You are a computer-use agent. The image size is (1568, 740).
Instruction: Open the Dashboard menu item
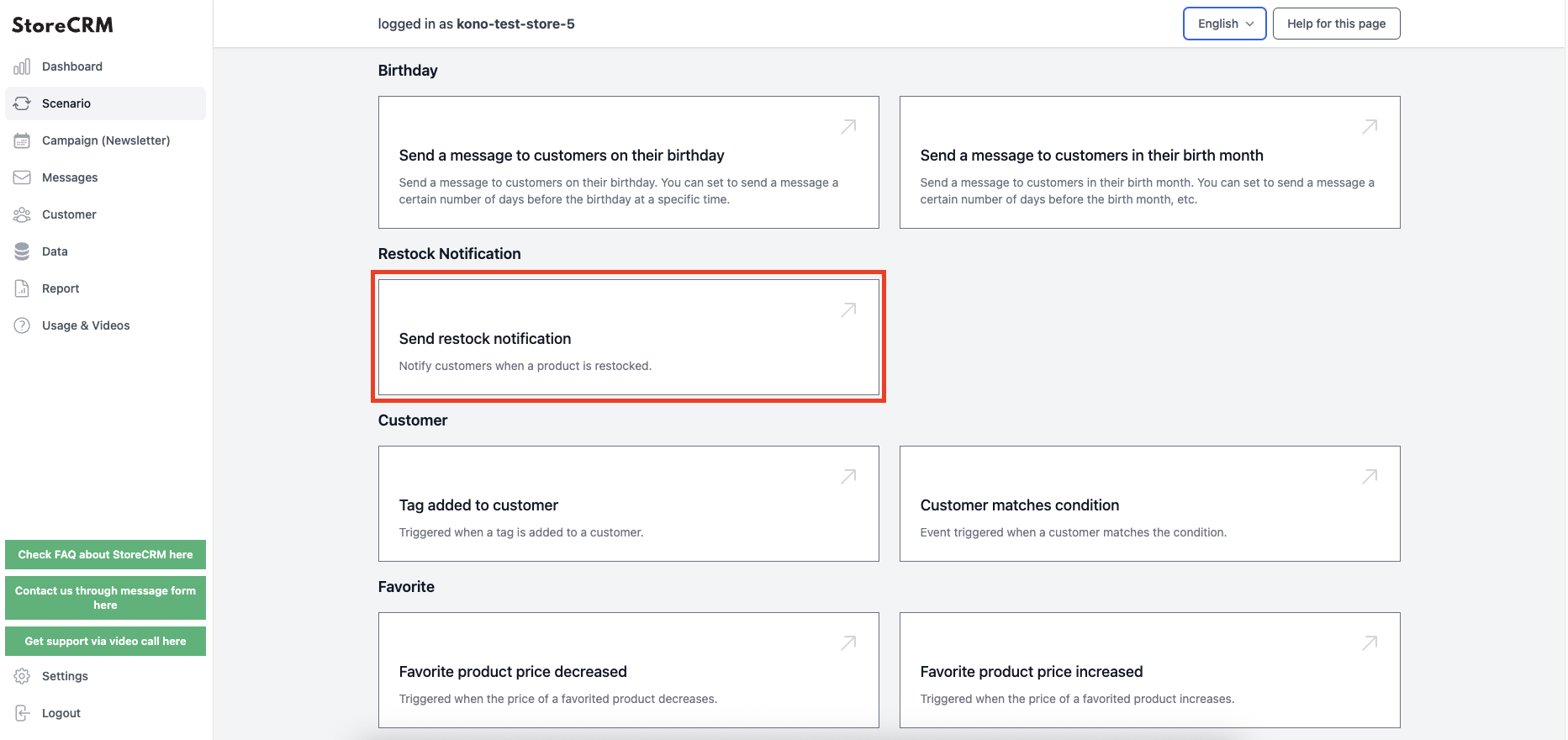tap(105, 66)
